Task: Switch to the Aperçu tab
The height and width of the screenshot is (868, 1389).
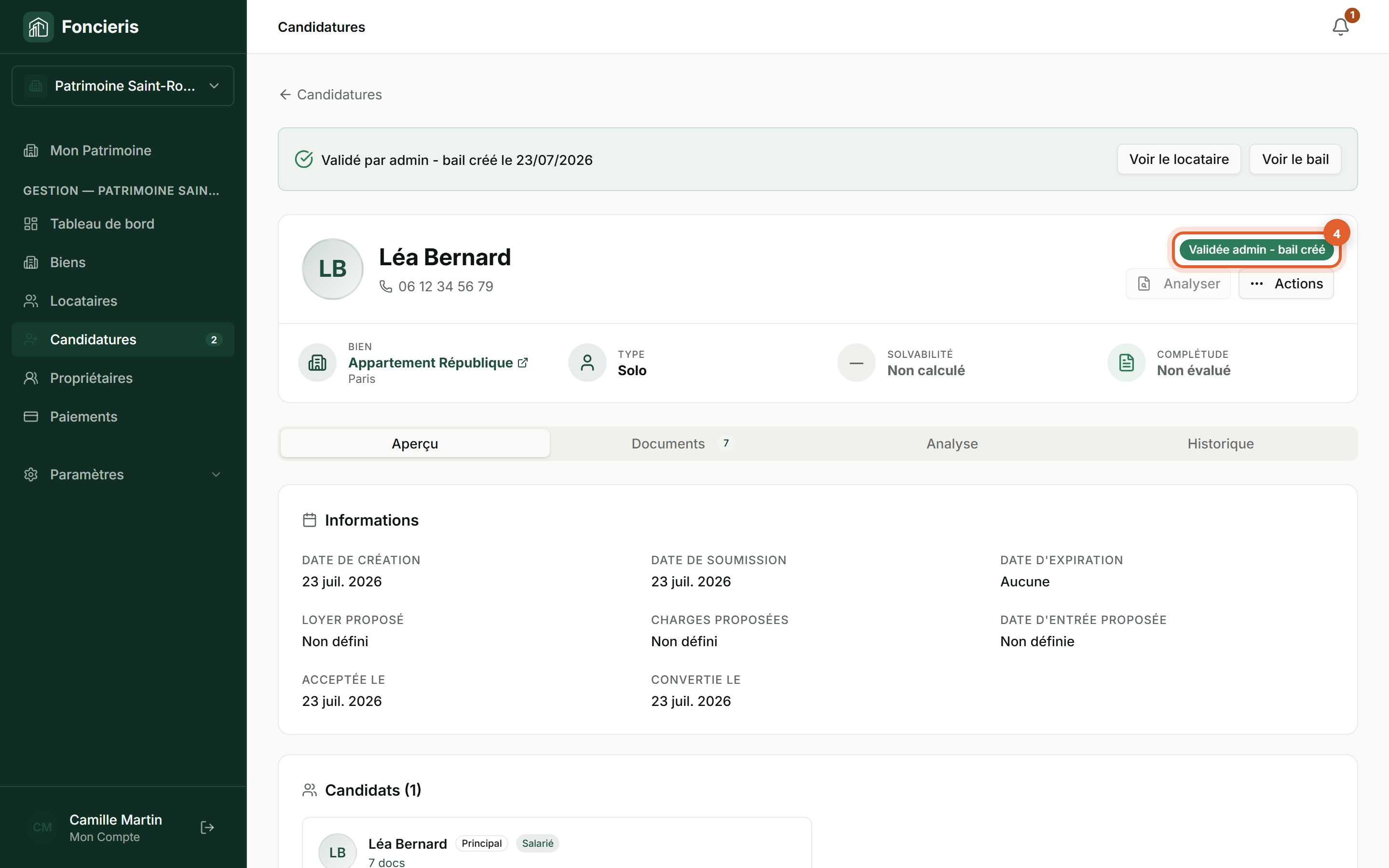Action: coord(415,443)
